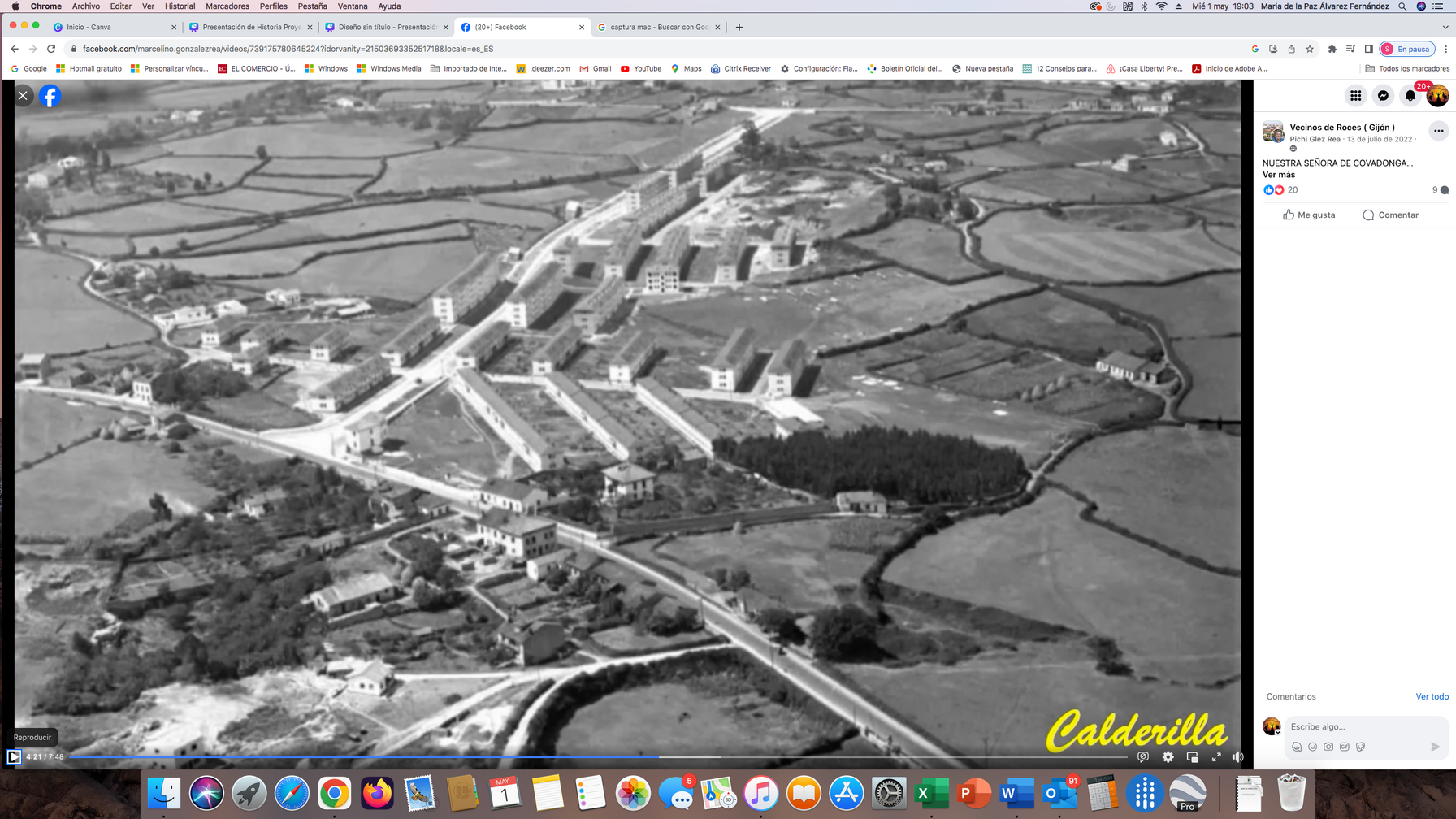Screen dimensions: 1456x819
Task: Open Messenger from the Facebook header
Action: [1383, 96]
